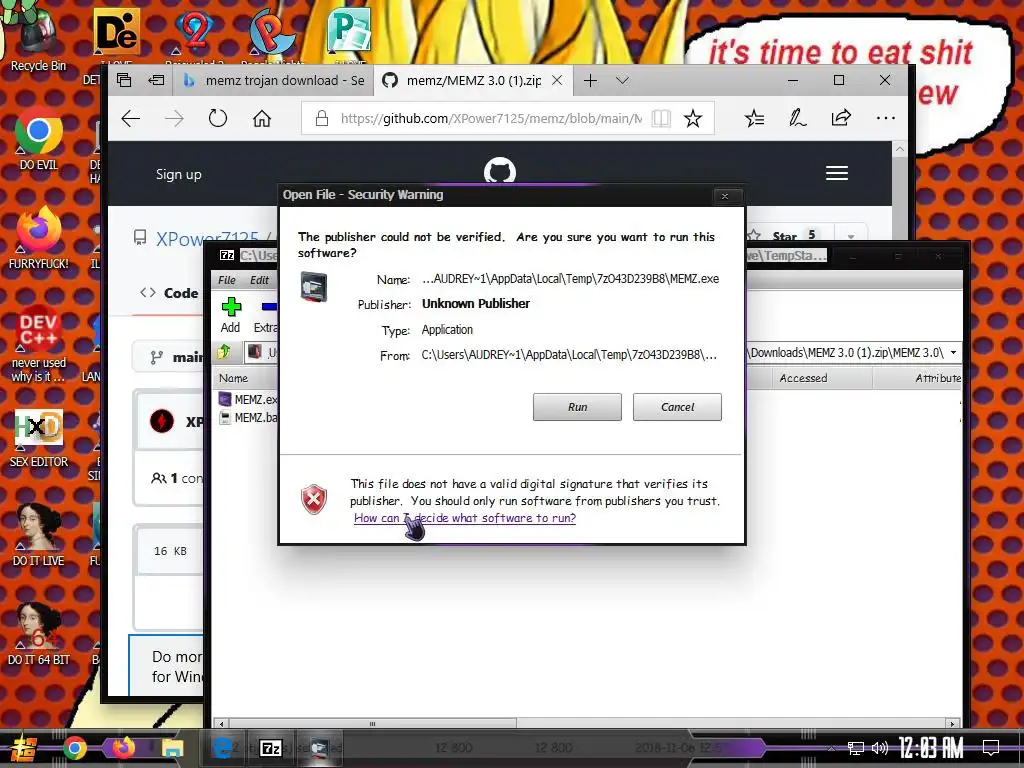The width and height of the screenshot is (1024, 768).
Task: Open the GitHub hamburger menu
Action: 837,173
